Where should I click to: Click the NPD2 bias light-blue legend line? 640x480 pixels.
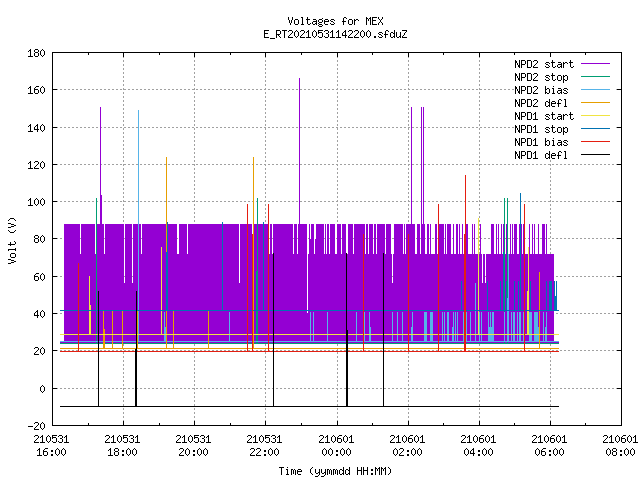595,90
